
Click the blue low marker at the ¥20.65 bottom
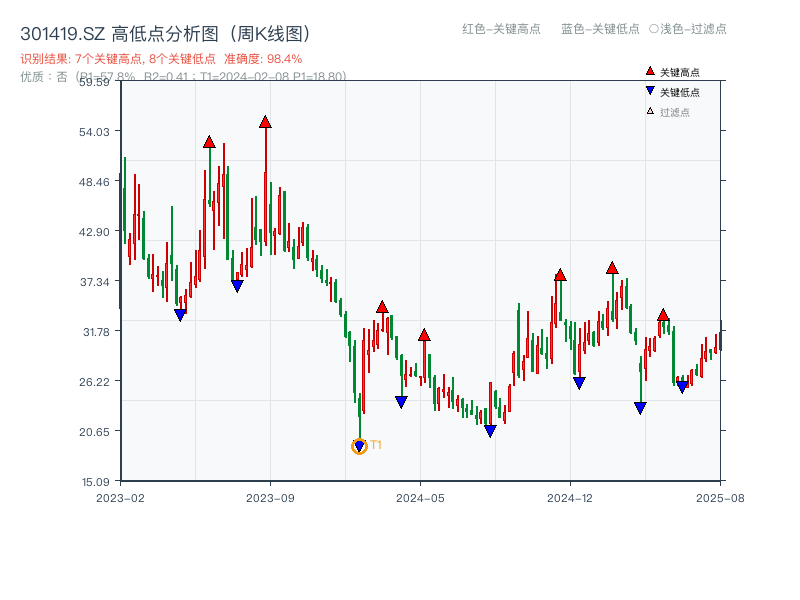(490, 428)
